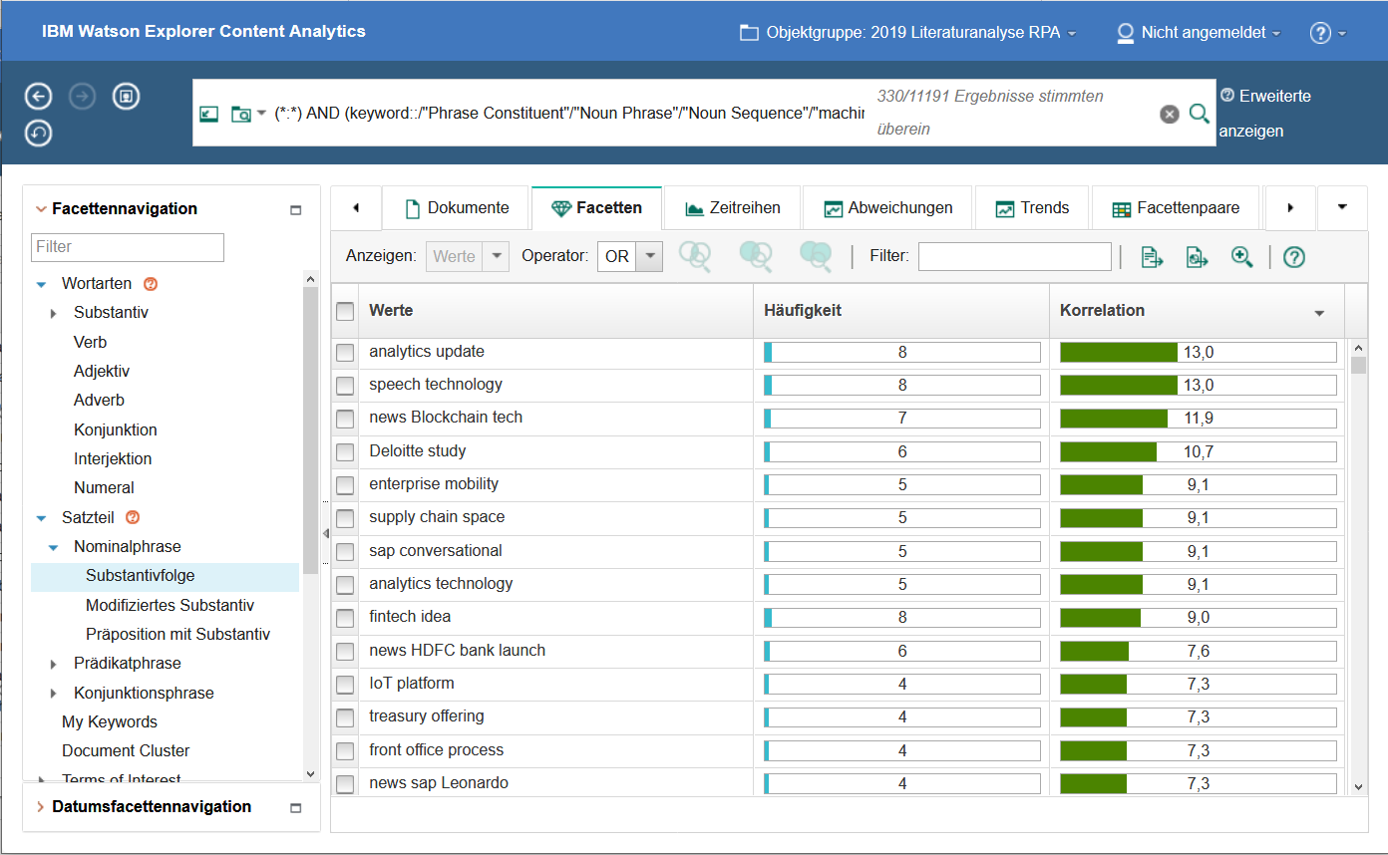Select My Keywords facet
The image size is (1388, 855).
pos(109,722)
